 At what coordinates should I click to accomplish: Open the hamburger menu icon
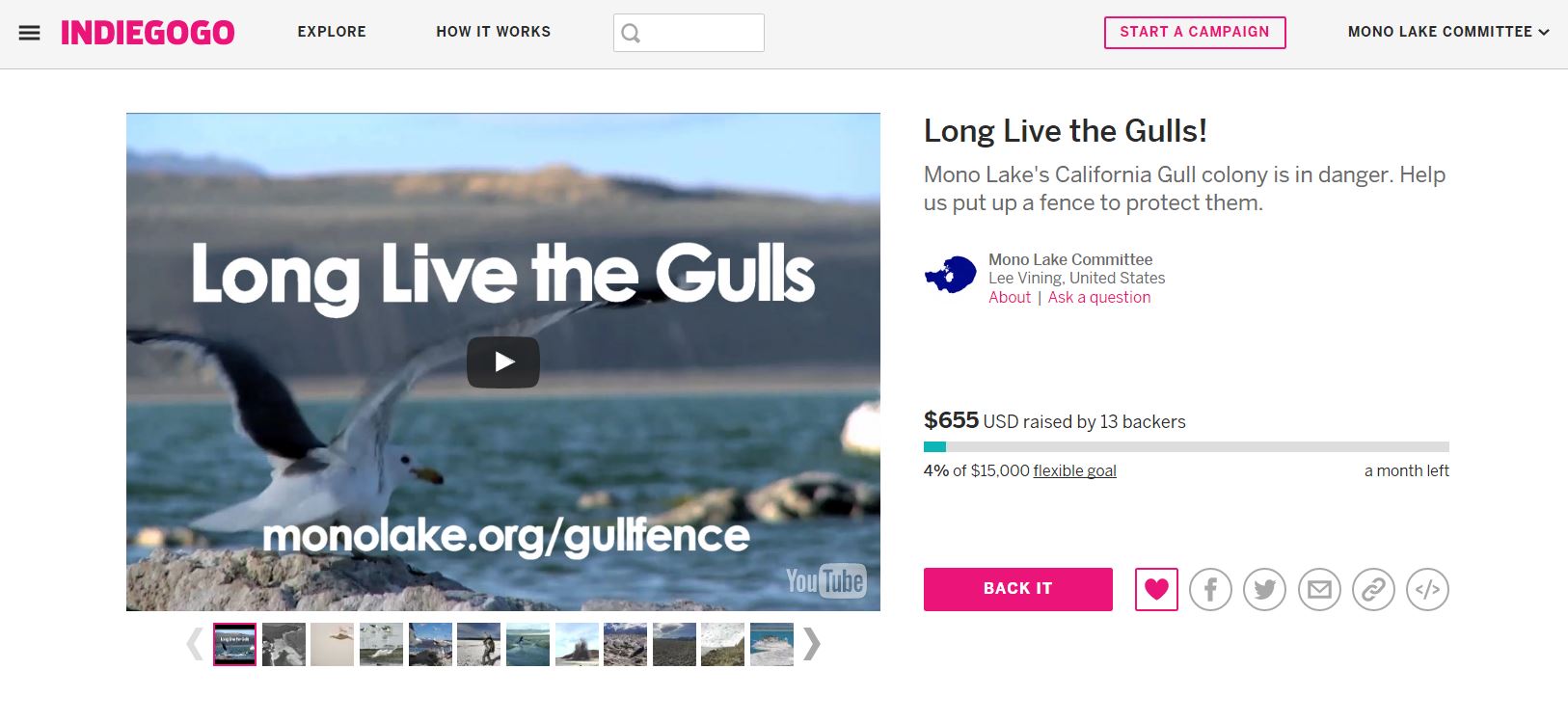tap(30, 33)
